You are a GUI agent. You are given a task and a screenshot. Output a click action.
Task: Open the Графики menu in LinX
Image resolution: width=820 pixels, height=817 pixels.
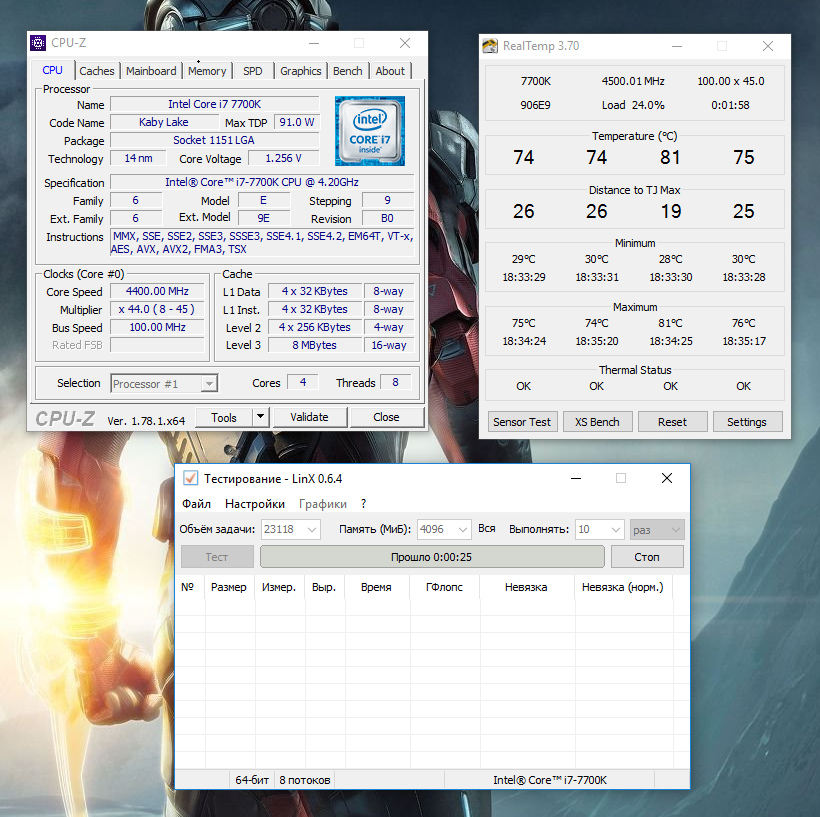click(323, 504)
